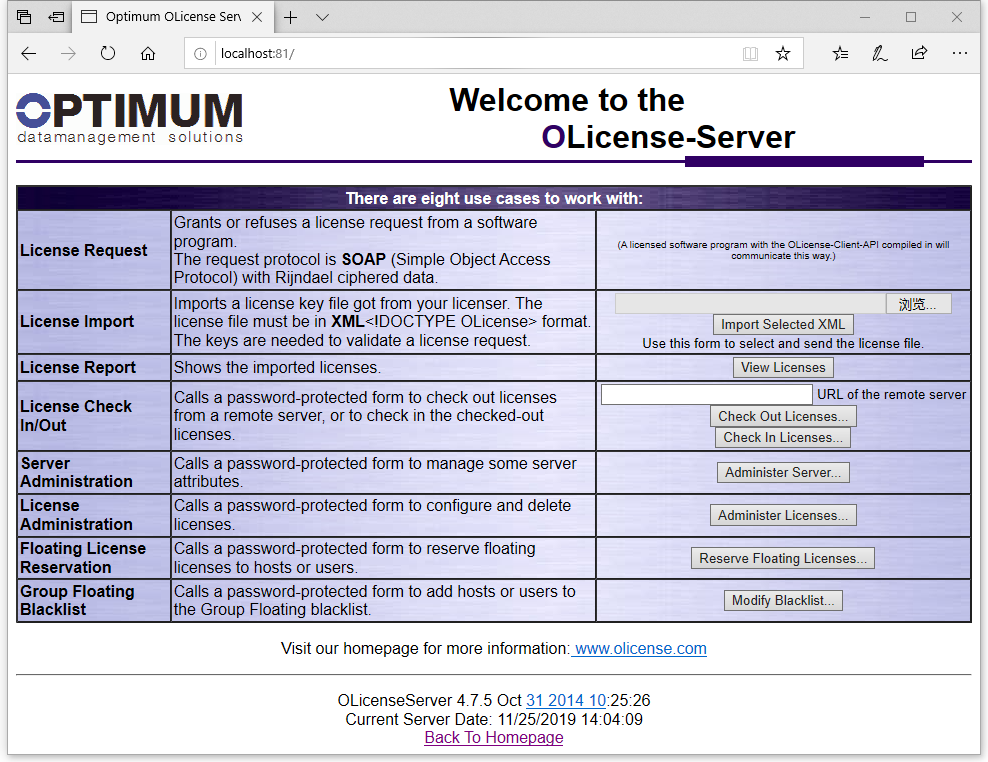Open the tabs you've set aside icon

point(24,17)
